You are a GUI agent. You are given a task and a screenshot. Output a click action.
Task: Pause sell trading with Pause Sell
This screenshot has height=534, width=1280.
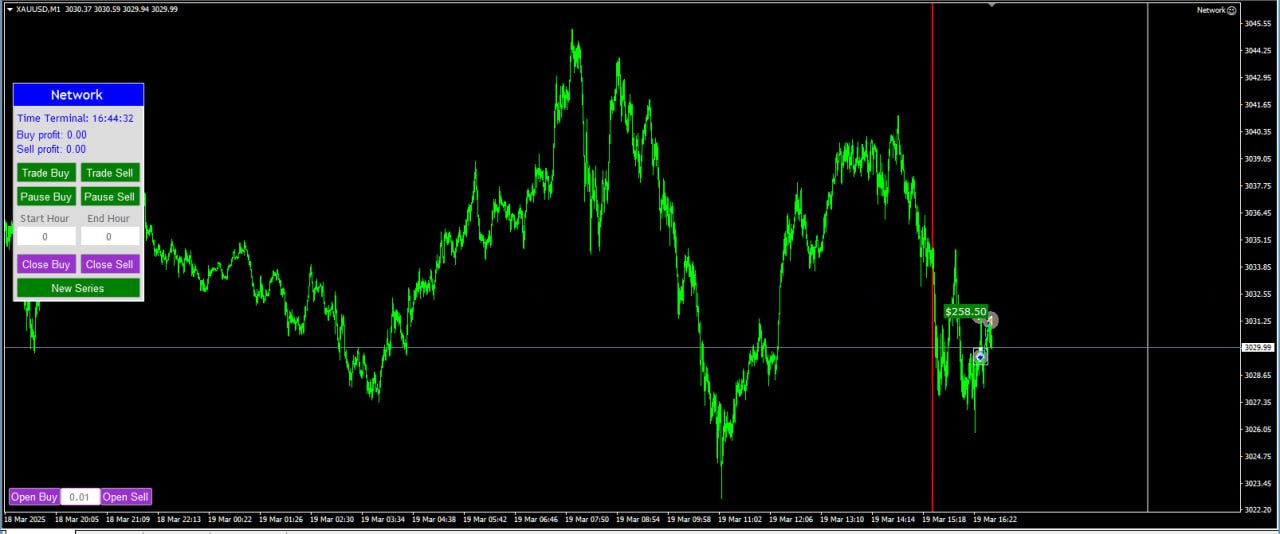pyautogui.click(x=110, y=197)
